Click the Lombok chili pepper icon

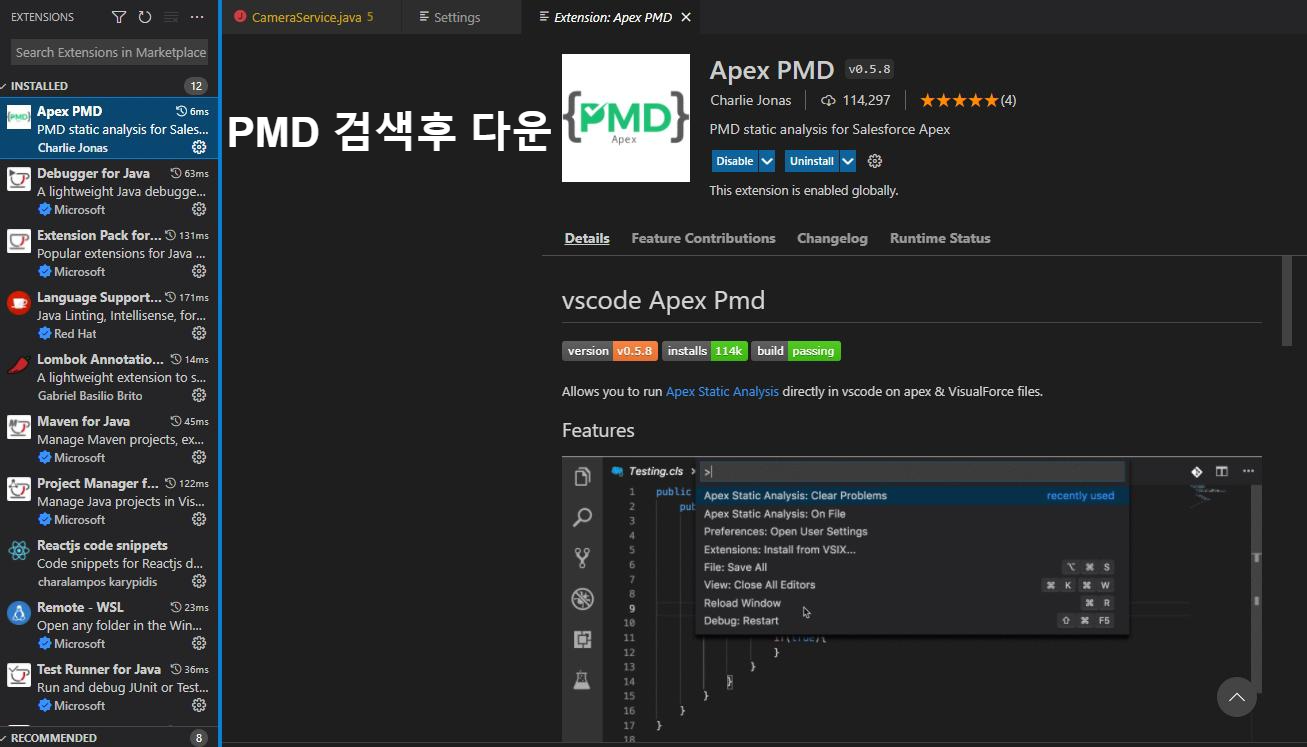pyautogui.click(x=19, y=365)
